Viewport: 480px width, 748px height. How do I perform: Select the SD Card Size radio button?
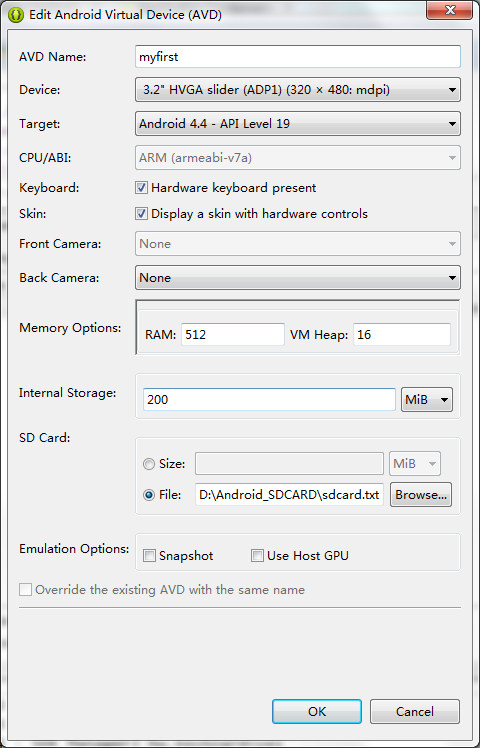click(149, 464)
